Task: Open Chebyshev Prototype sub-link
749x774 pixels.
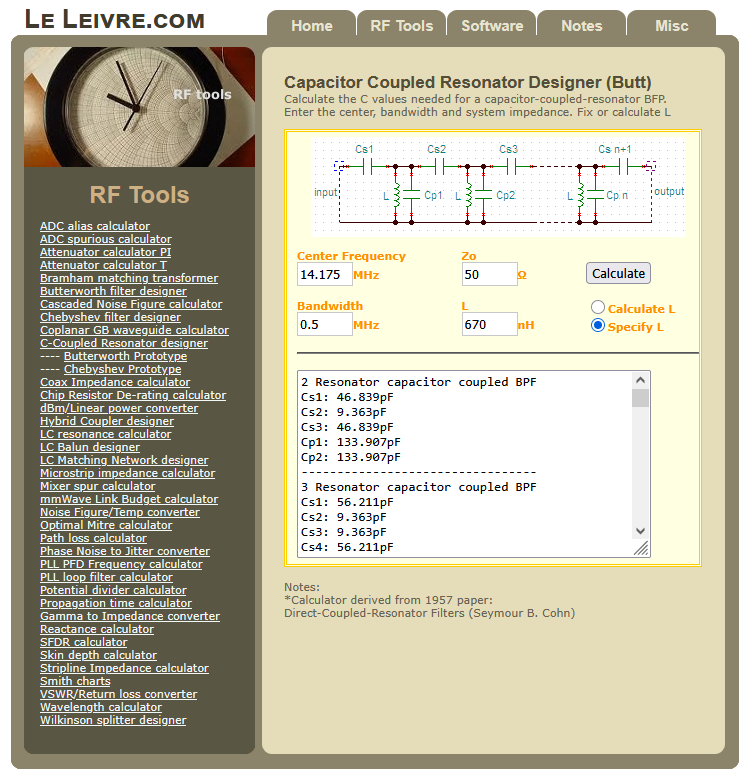Action: [122, 369]
